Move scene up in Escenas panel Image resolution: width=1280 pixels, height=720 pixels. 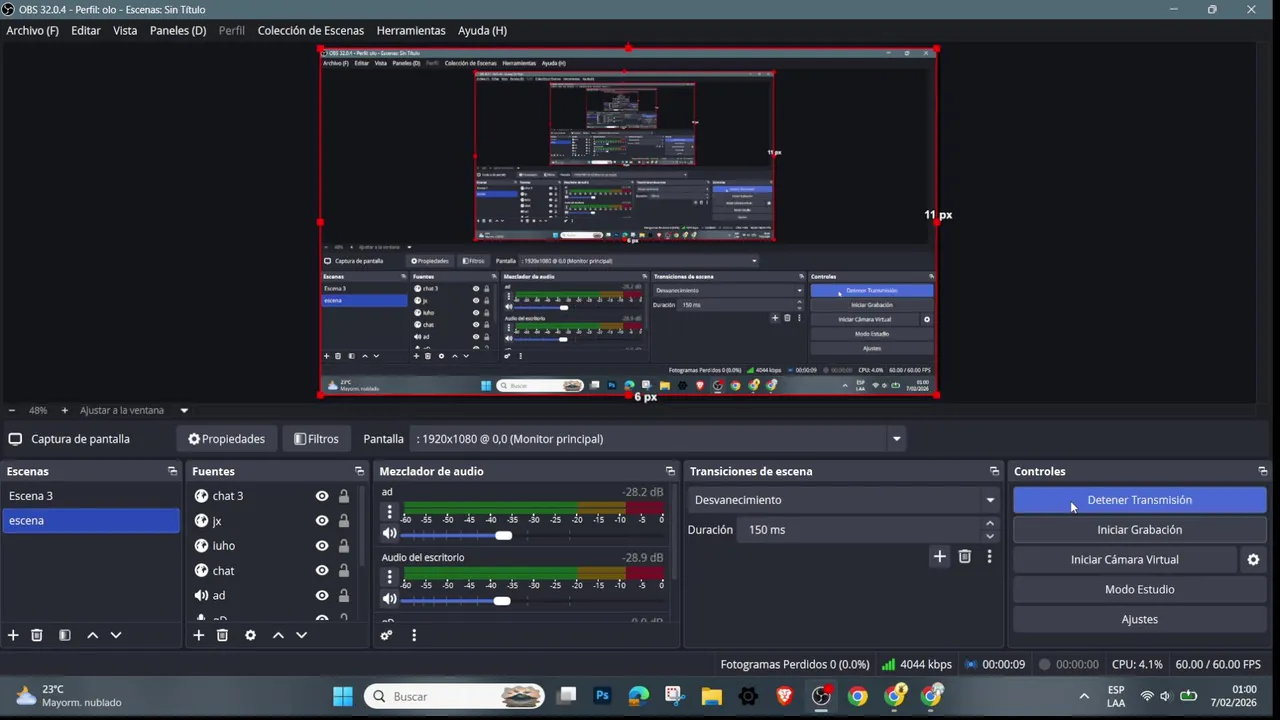pos(93,635)
